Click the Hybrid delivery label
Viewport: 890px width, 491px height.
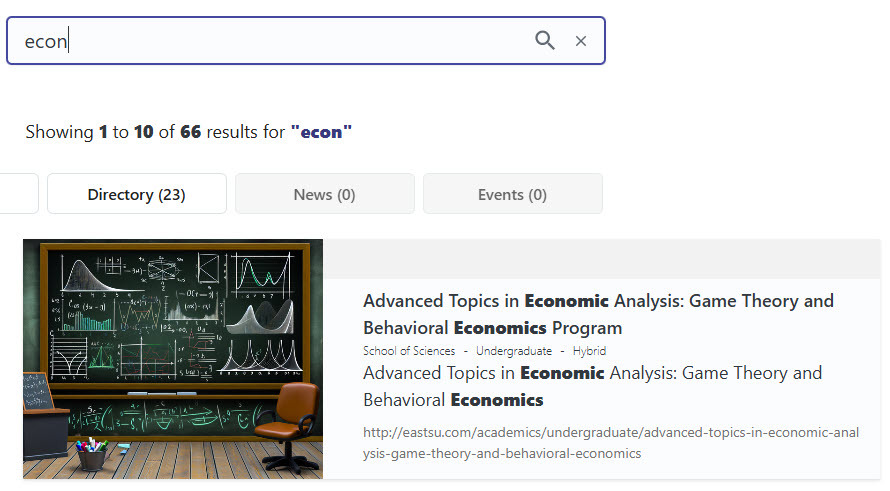pos(589,351)
